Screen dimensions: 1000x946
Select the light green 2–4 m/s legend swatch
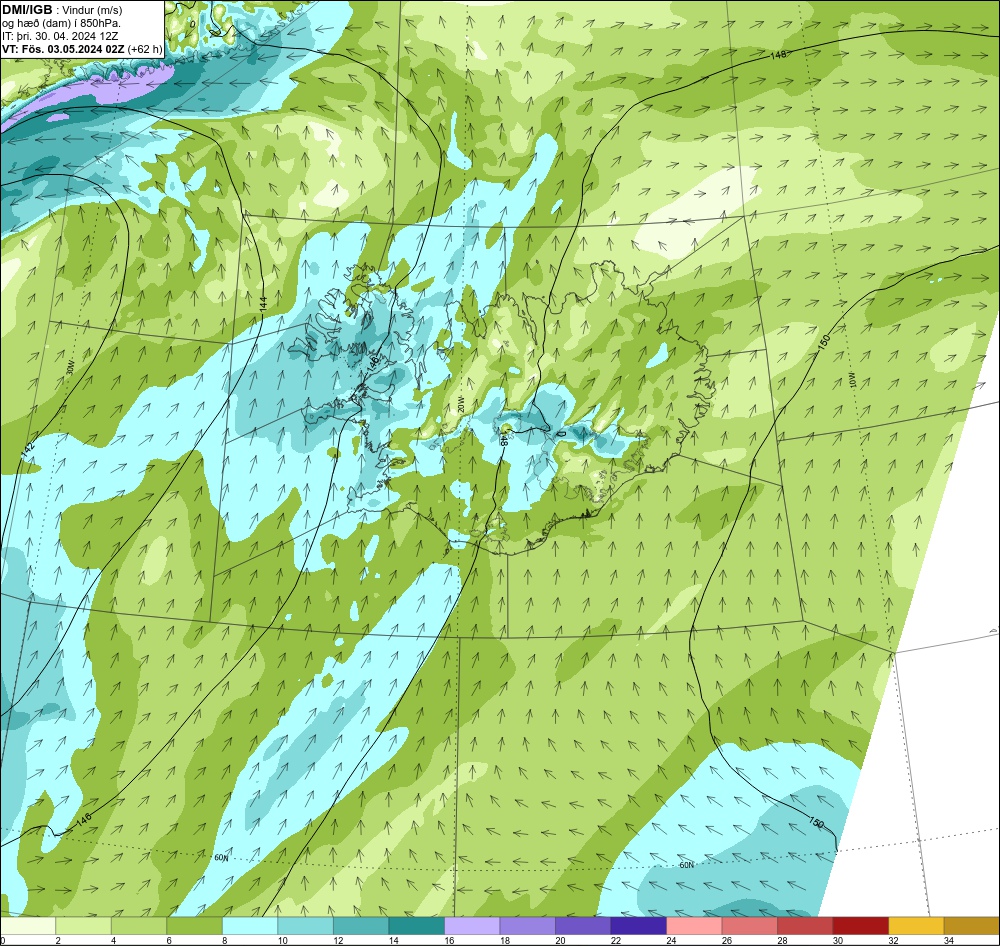[x=84, y=926]
